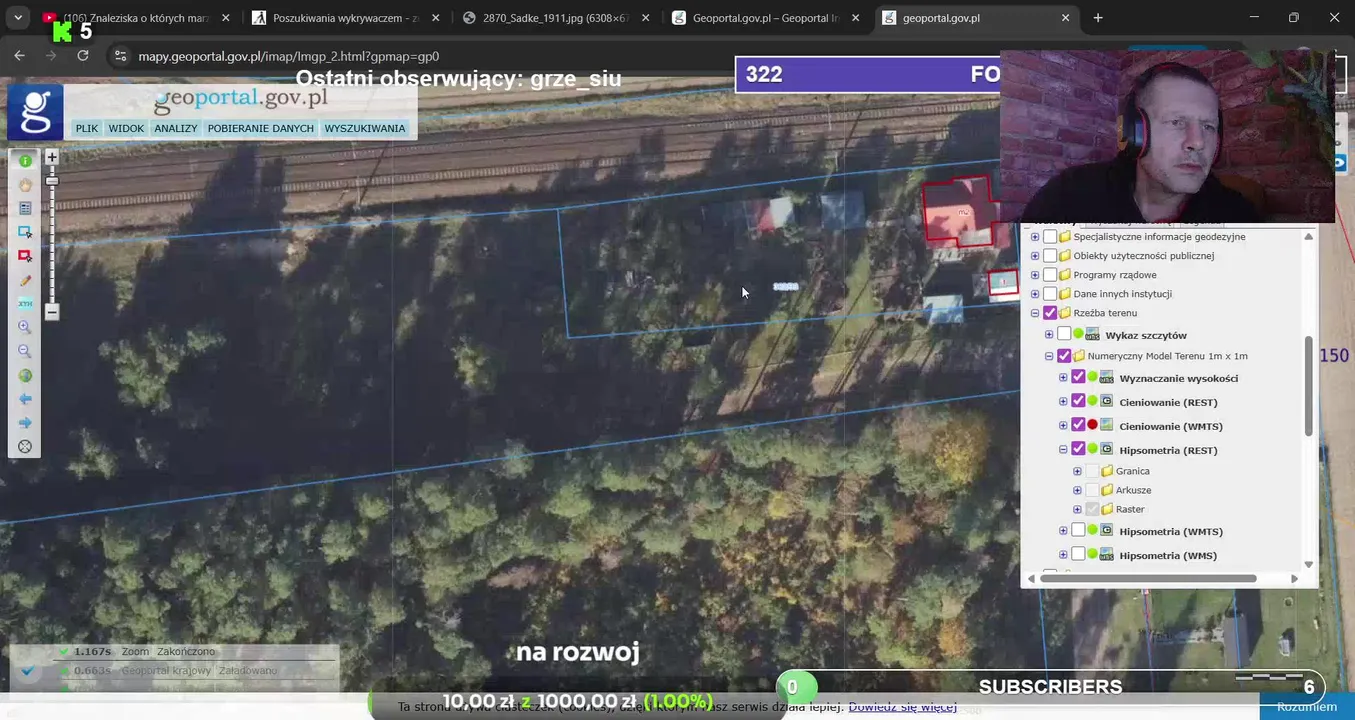The image size is (1355, 720).
Task: Toggle Obiekty użyteczności publicznej checkbox
Action: pos(1050,256)
